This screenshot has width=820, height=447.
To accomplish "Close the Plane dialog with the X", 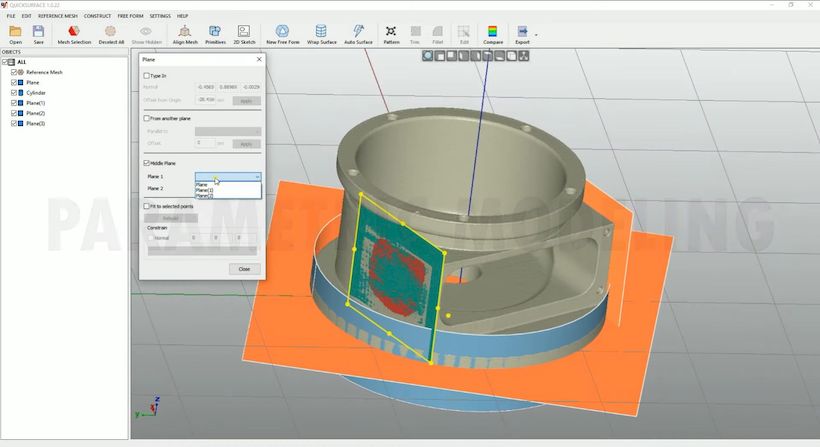I will tap(259, 60).
